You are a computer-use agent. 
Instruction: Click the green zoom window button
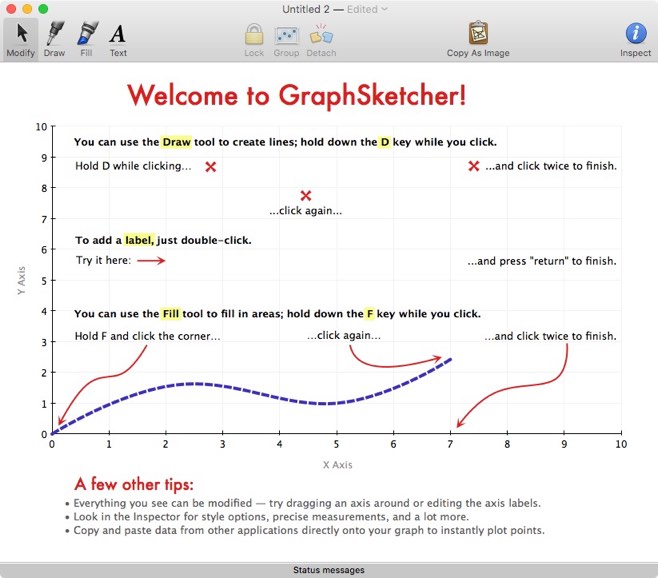tap(43, 9)
